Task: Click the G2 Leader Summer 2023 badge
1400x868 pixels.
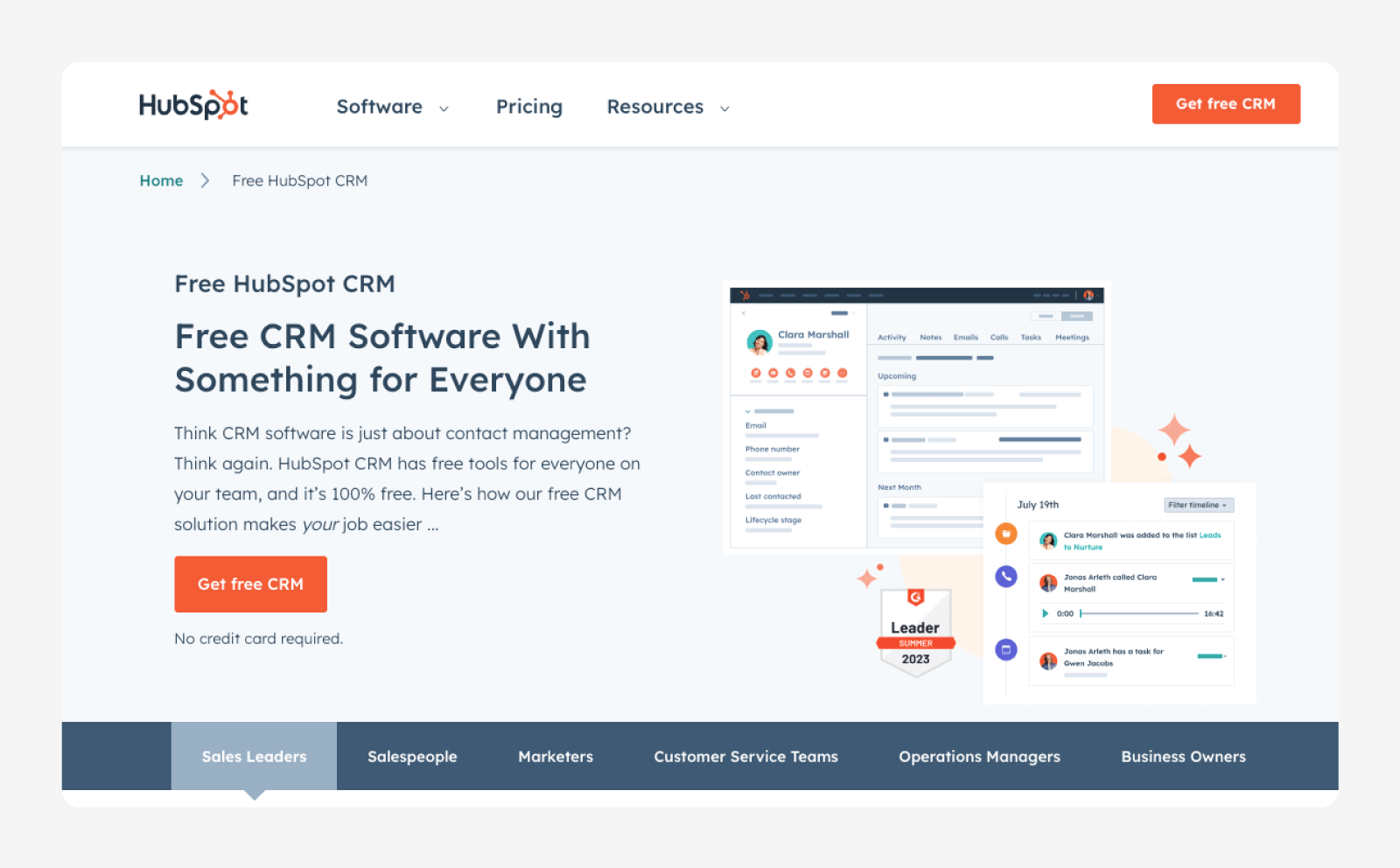Action: tap(915, 632)
